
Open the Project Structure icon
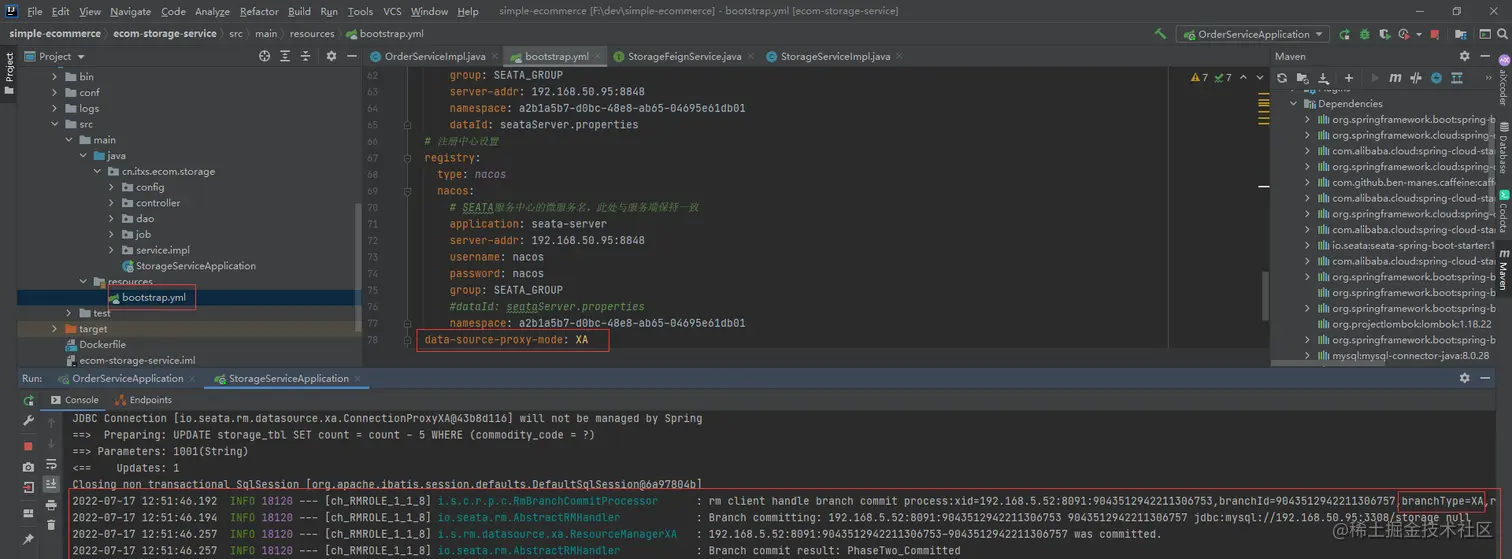pyautogui.click(x=1460, y=34)
